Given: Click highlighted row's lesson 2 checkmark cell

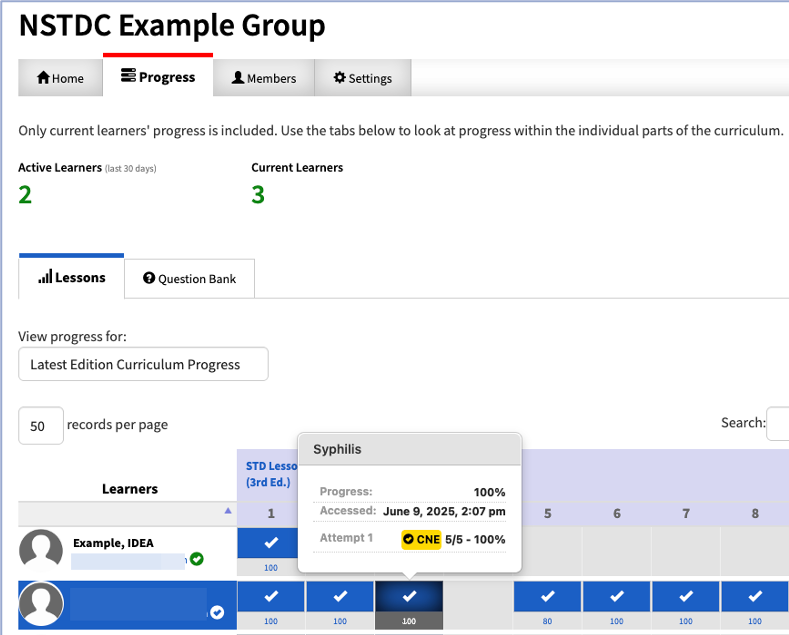Looking at the screenshot, I should coord(340,596).
